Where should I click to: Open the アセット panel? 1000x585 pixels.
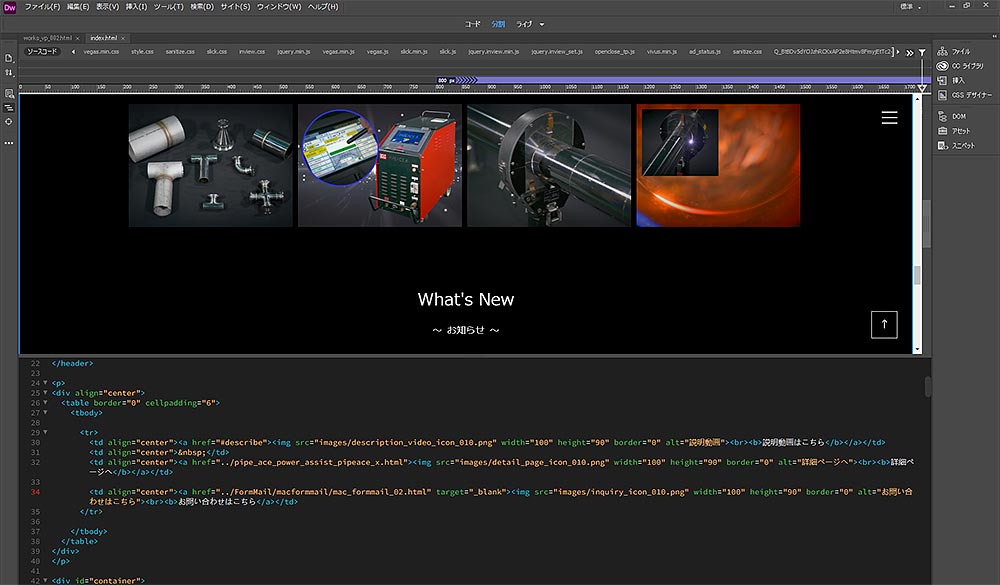click(x=954, y=131)
